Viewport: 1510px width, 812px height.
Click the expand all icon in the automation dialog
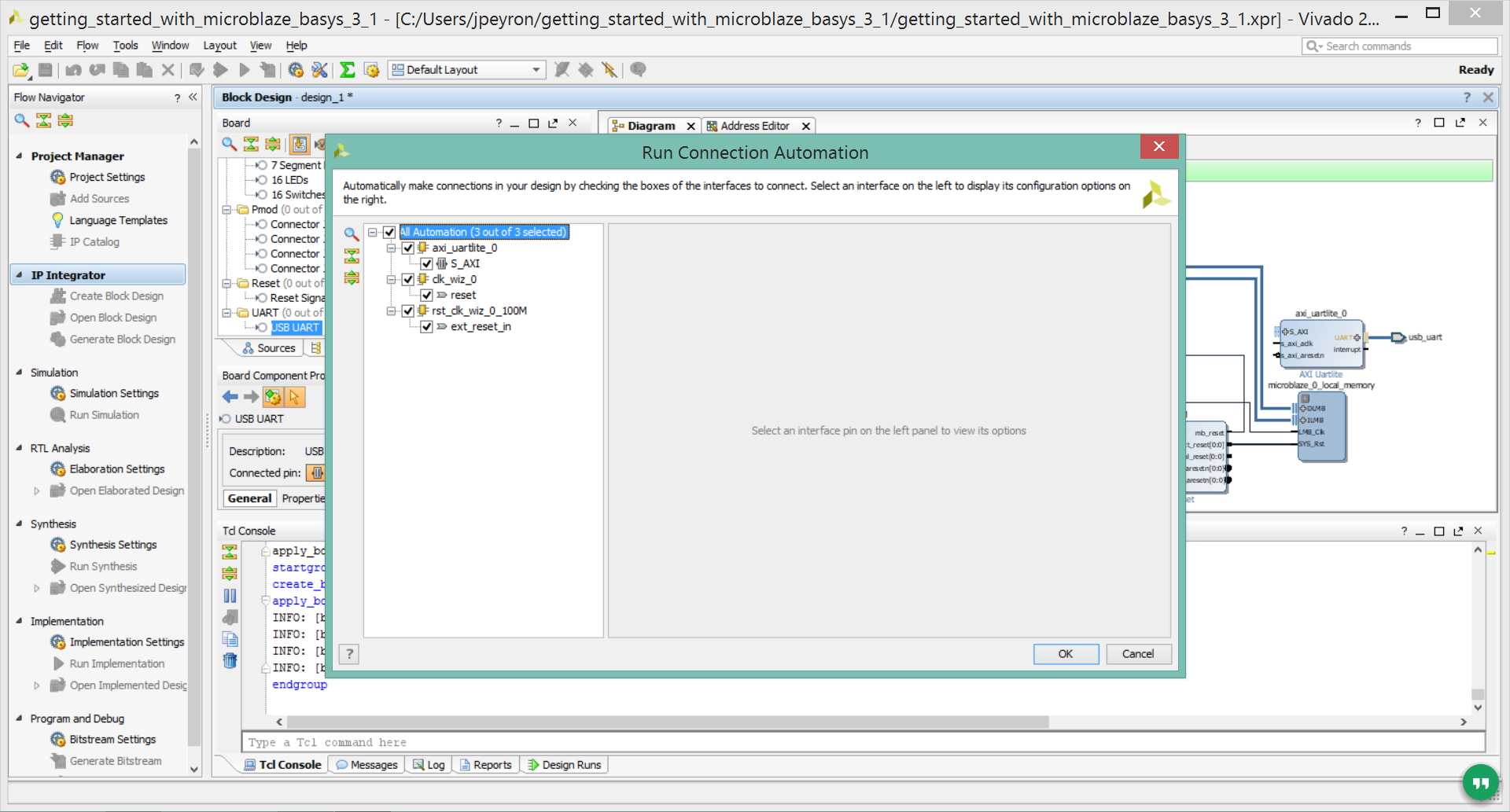[x=351, y=277]
